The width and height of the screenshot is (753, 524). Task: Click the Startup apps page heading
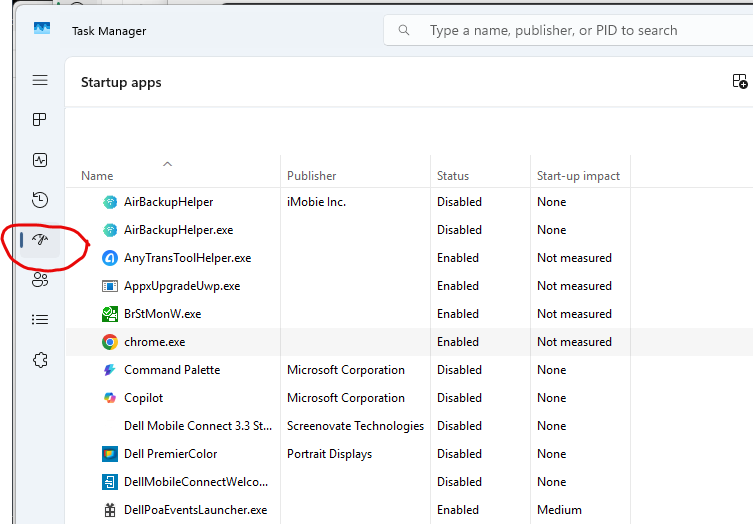[121, 83]
